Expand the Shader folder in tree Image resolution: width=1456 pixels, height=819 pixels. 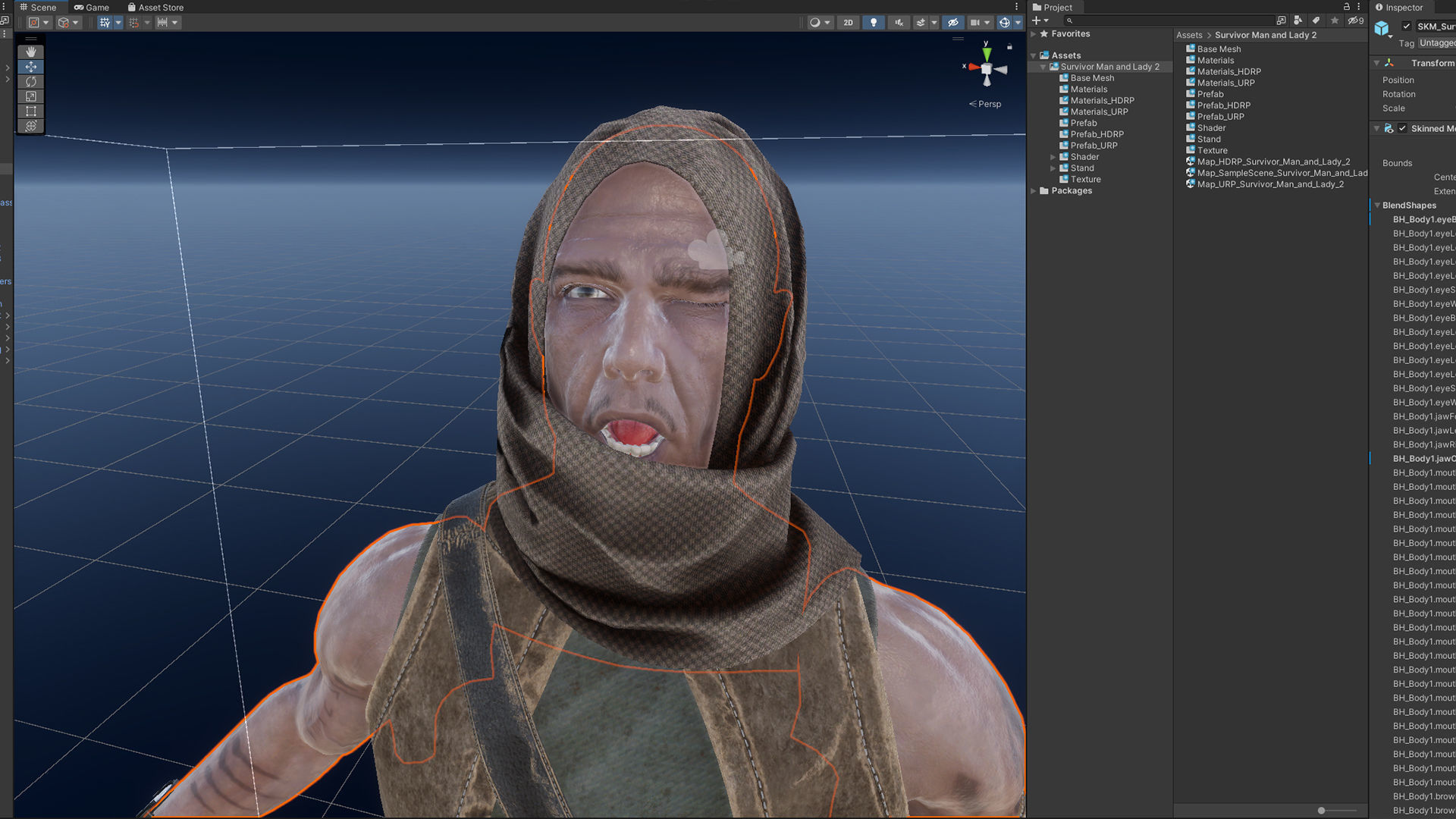1053,157
